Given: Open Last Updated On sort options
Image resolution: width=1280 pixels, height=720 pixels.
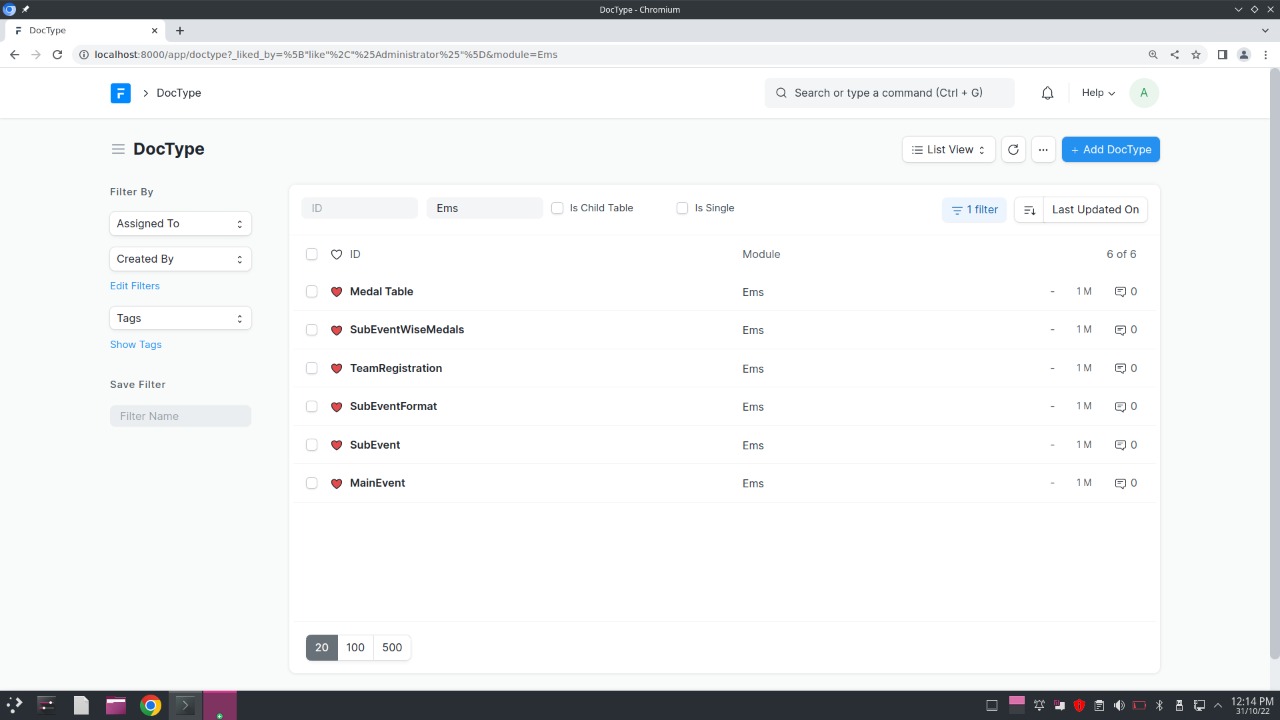Looking at the screenshot, I should point(1095,209).
